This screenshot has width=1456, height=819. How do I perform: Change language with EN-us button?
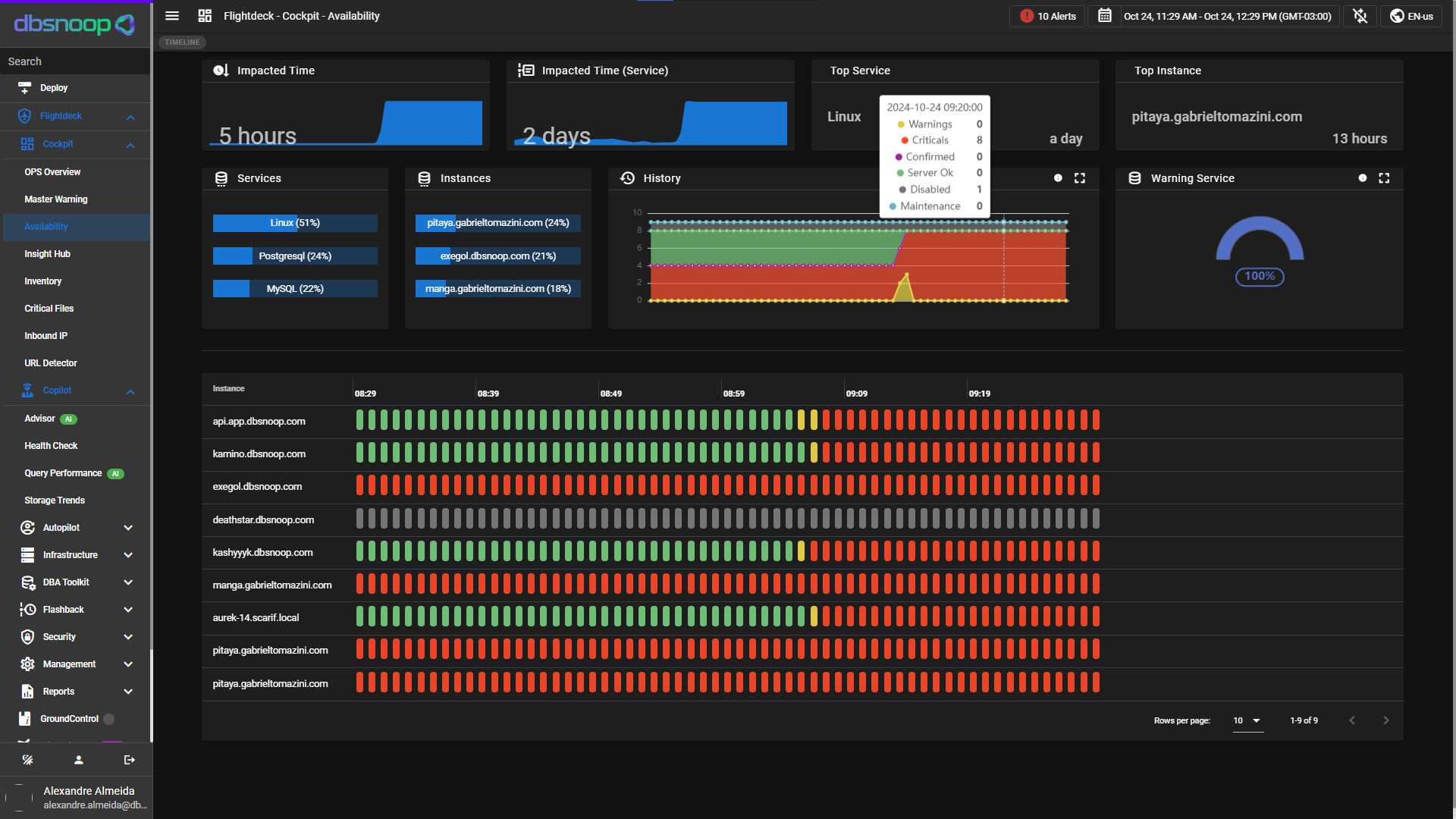pyautogui.click(x=1411, y=16)
